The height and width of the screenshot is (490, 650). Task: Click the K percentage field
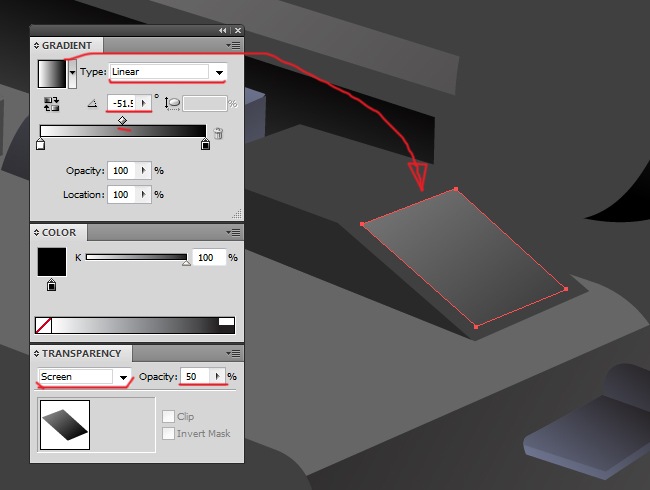coord(210,257)
